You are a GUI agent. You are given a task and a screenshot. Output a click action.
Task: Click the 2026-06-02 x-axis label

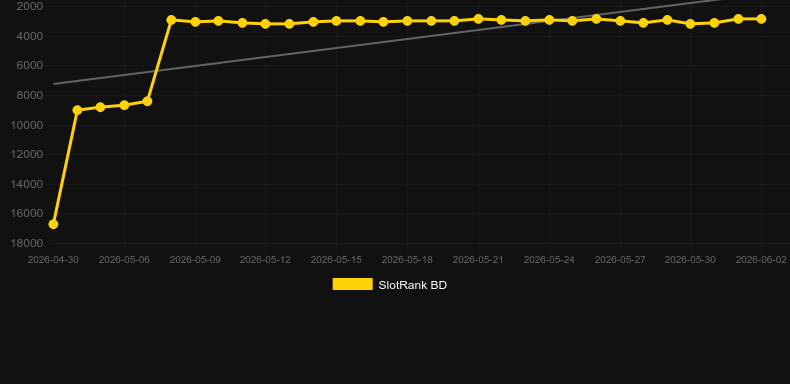pos(761,260)
